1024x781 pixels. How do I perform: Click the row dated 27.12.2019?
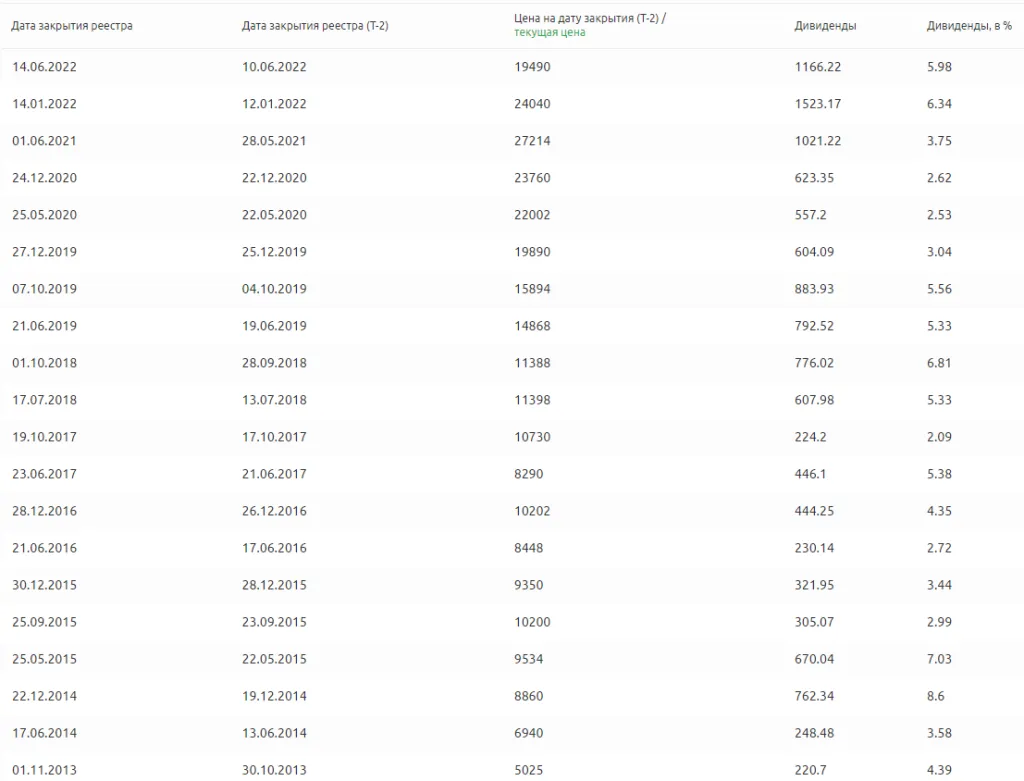pyautogui.click(x=512, y=251)
